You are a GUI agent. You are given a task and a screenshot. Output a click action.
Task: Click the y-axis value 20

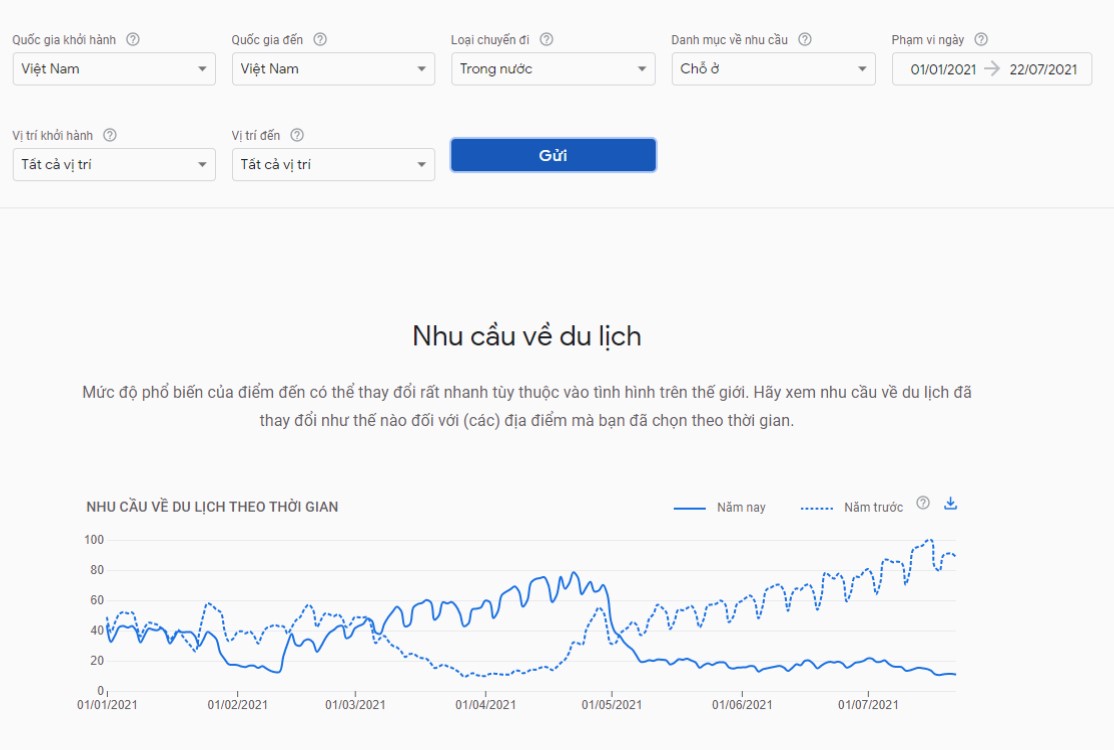click(x=97, y=661)
